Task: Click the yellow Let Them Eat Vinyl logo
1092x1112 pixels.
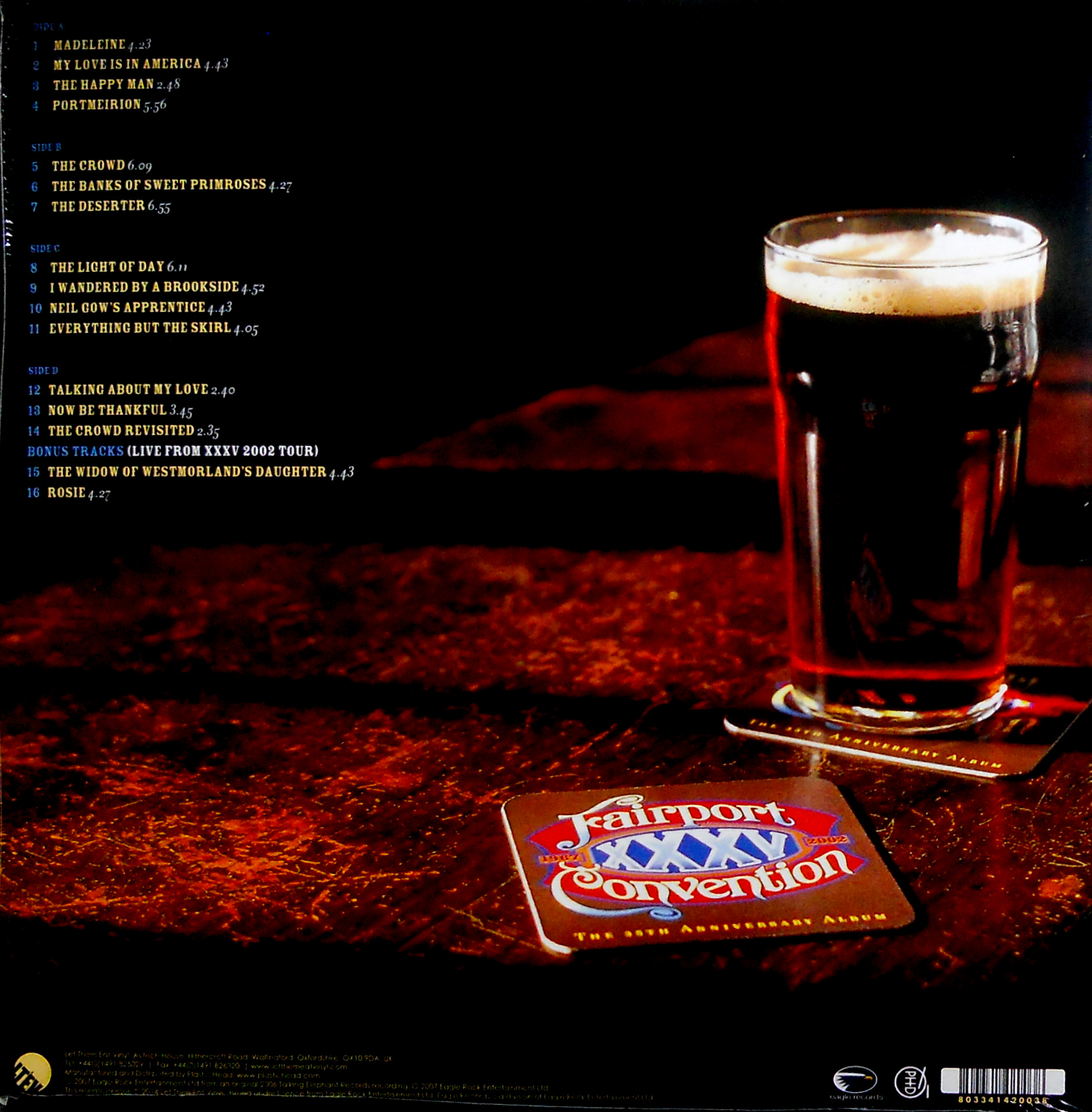Action: pyautogui.click(x=33, y=1072)
